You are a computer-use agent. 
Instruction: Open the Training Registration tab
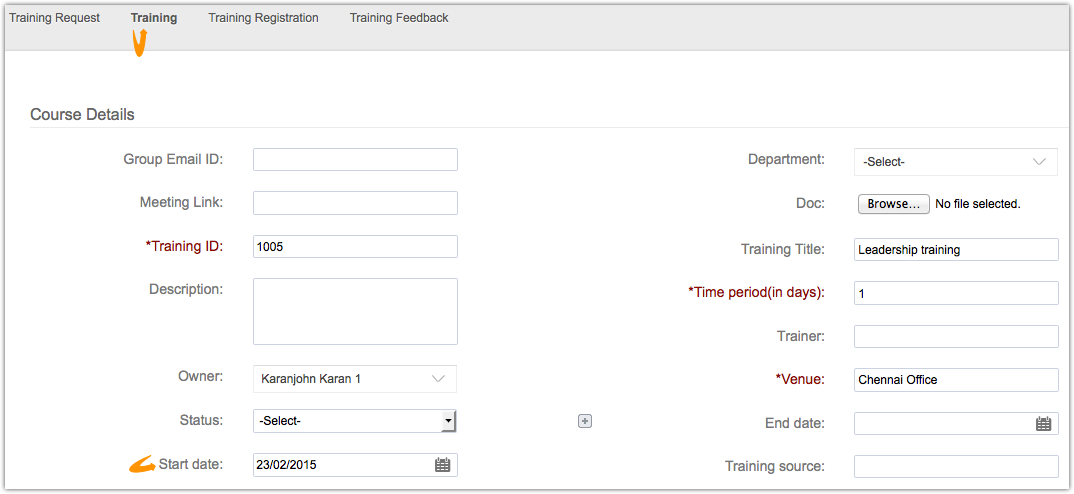click(x=263, y=18)
